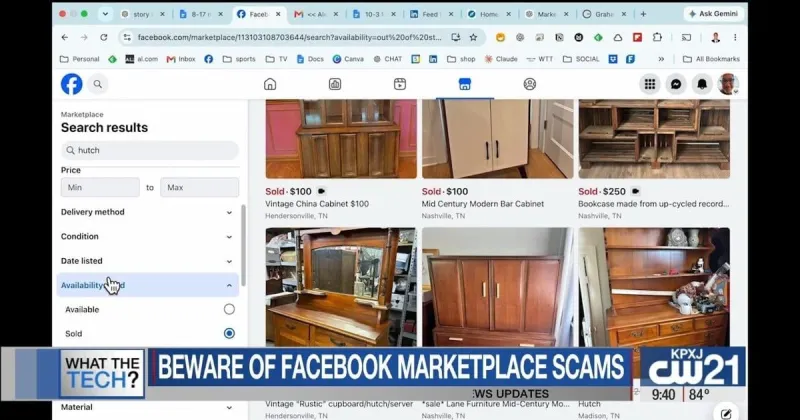Open a new browser tab with plus

click(643, 14)
